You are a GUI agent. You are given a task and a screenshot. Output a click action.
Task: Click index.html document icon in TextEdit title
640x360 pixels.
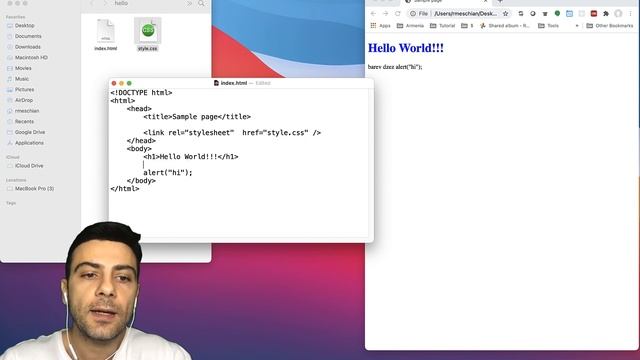(x=216, y=83)
